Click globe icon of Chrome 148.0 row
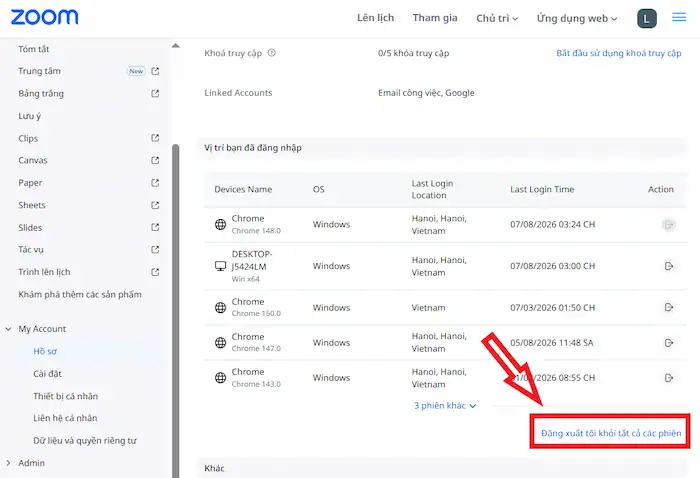The height and width of the screenshot is (478, 700). point(221,224)
